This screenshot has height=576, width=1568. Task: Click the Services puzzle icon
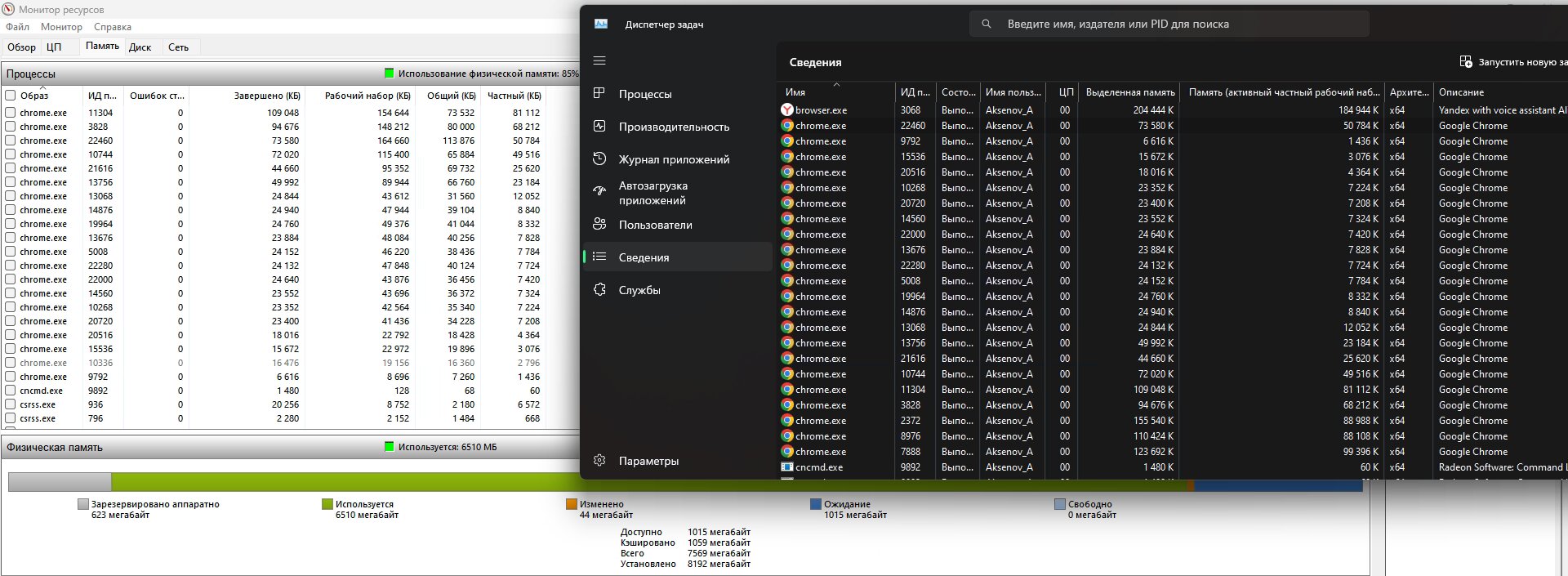[599, 289]
